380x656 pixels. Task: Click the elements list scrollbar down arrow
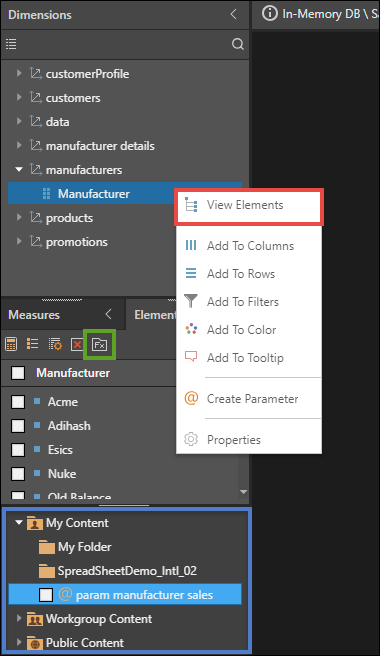244,492
